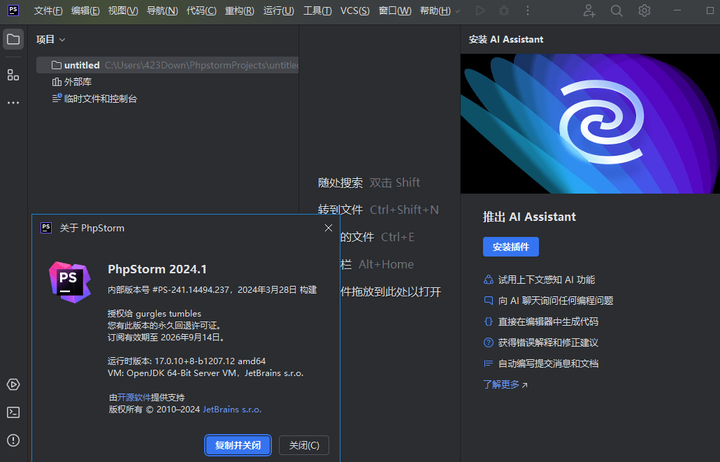The width and height of the screenshot is (720, 462).
Task: Open the 编辑(E) menu
Action: tap(85, 11)
